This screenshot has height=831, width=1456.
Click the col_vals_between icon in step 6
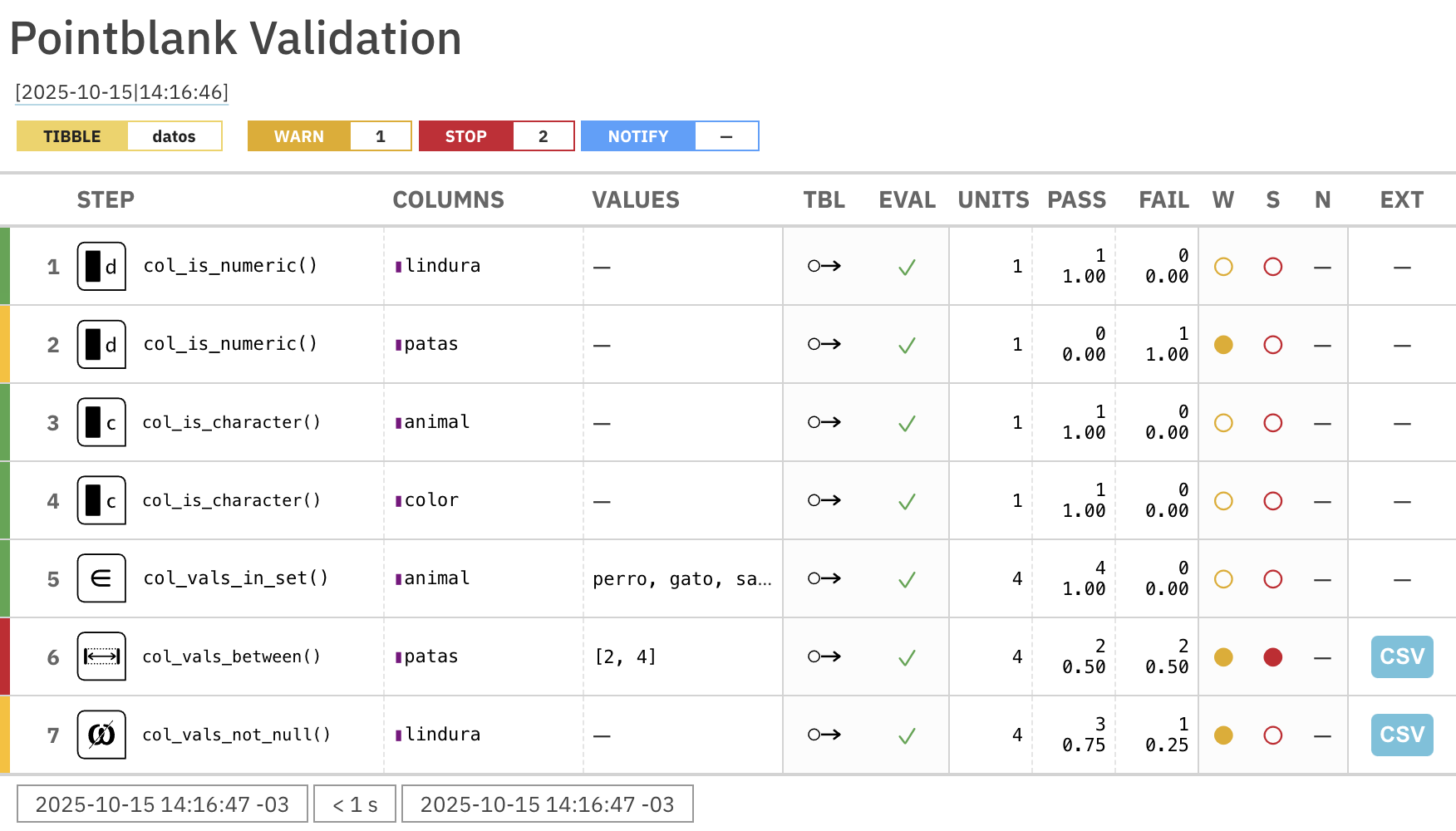tap(101, 656)
